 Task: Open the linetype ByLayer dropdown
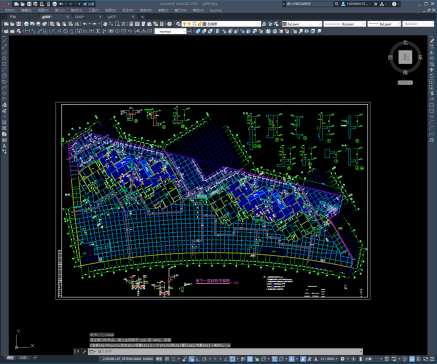pyautogui.click(x=344, y=24)
